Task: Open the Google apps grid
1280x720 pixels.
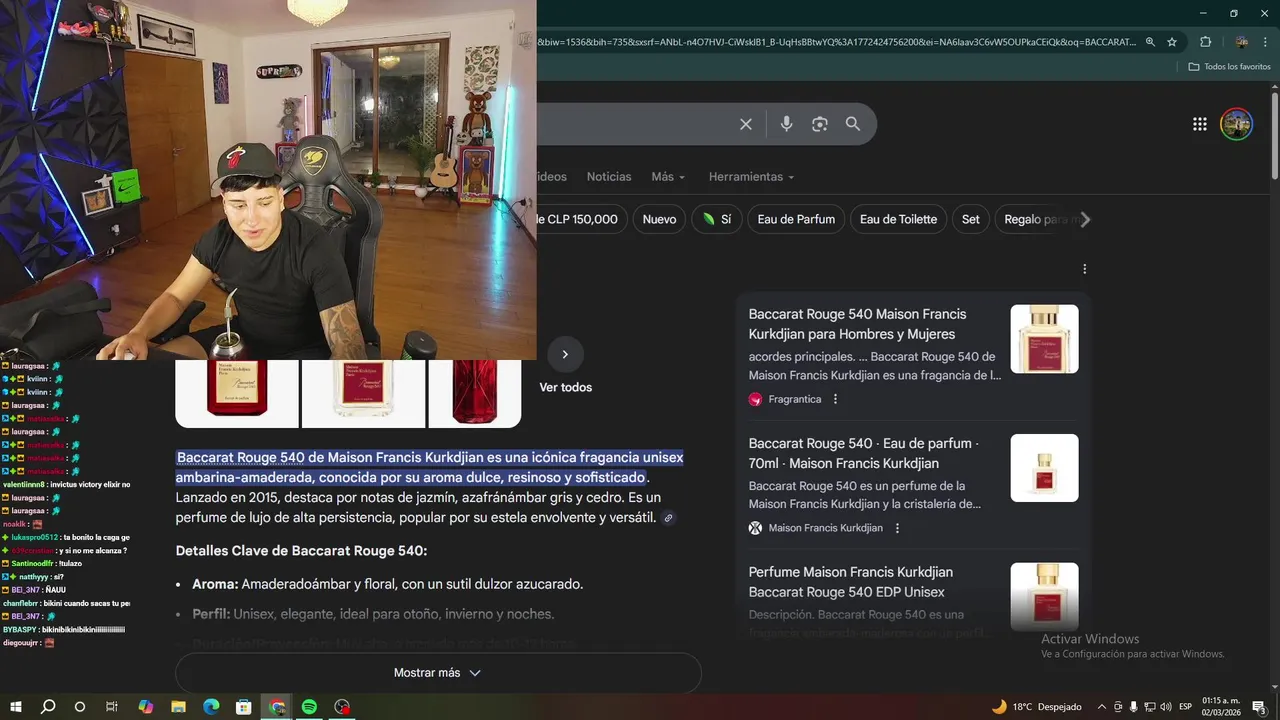Action: click(x=1200, y=124)
